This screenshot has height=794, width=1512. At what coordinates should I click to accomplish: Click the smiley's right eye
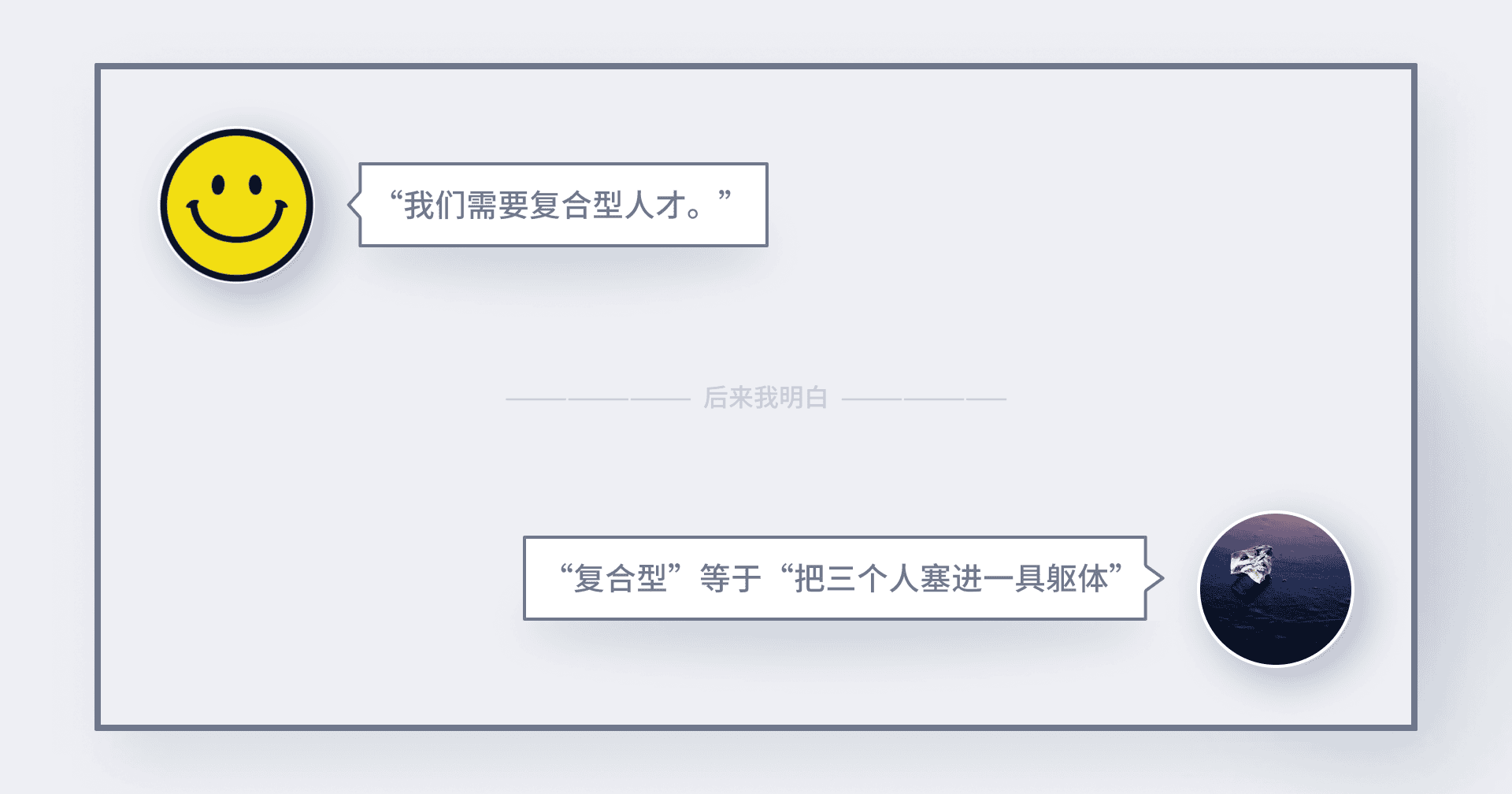click(255, 184)
